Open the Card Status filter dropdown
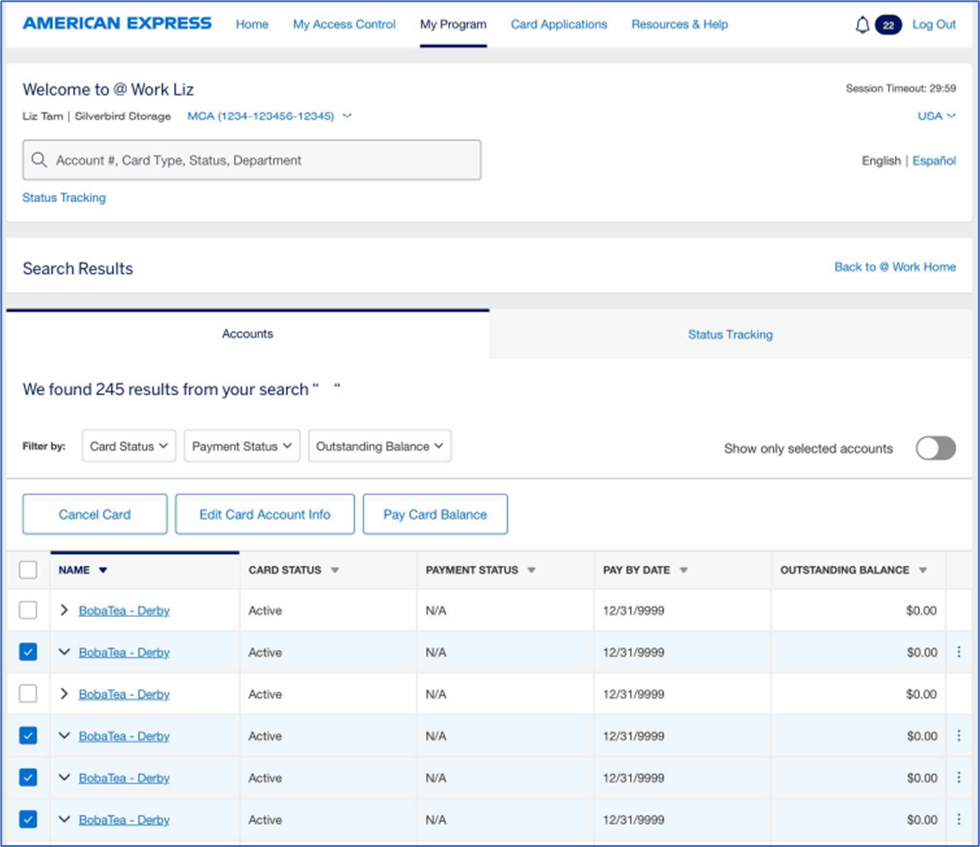 (x=132, y=447)
